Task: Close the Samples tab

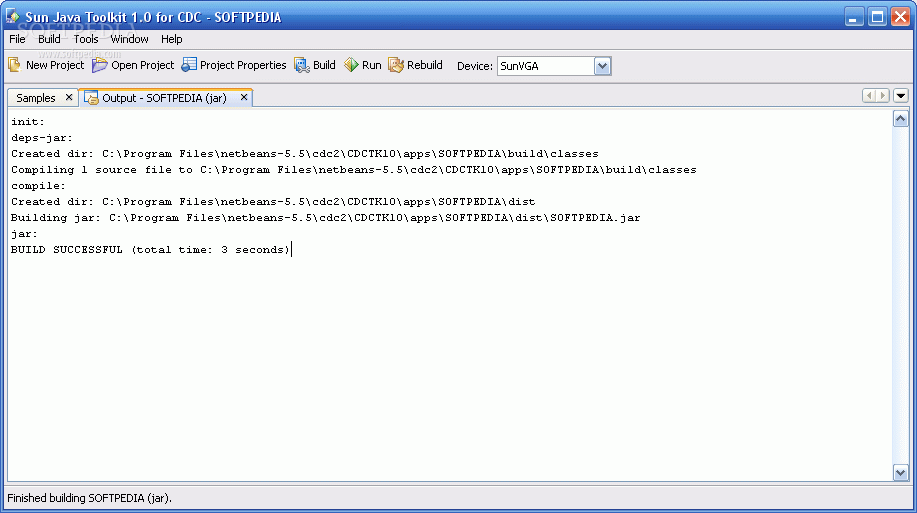Action: pyautogui.click(x=69, y=97)
